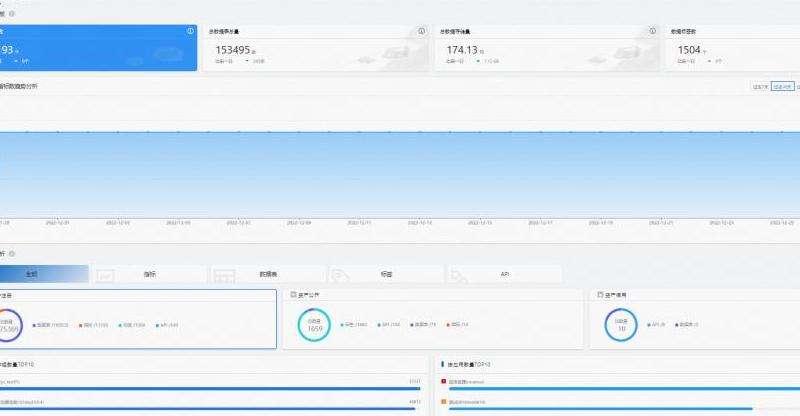Click the help icon beside the analysis section heading
This screenshot has height=416, width=800.
pos(12,254)
